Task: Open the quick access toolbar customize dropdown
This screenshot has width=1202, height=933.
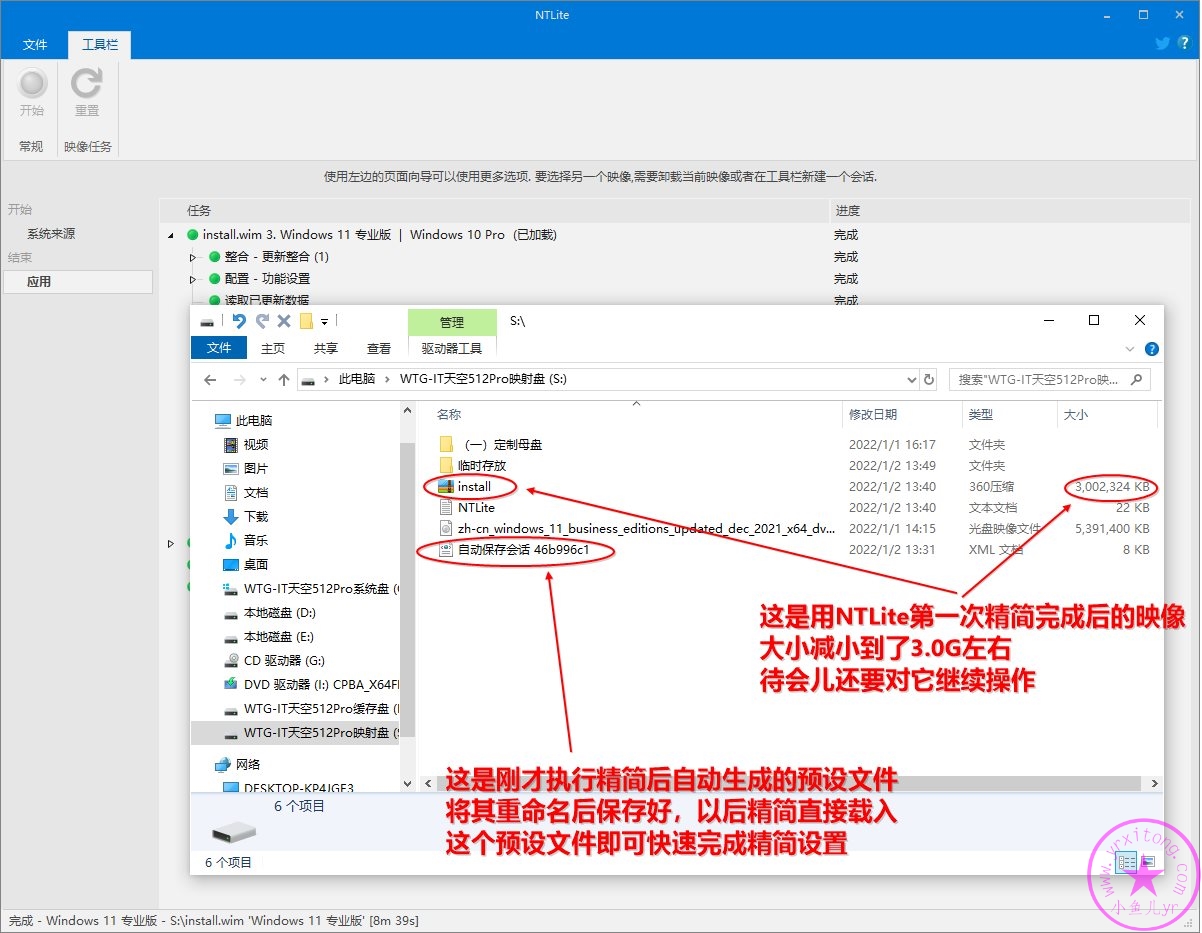Action: coord(325,321)
